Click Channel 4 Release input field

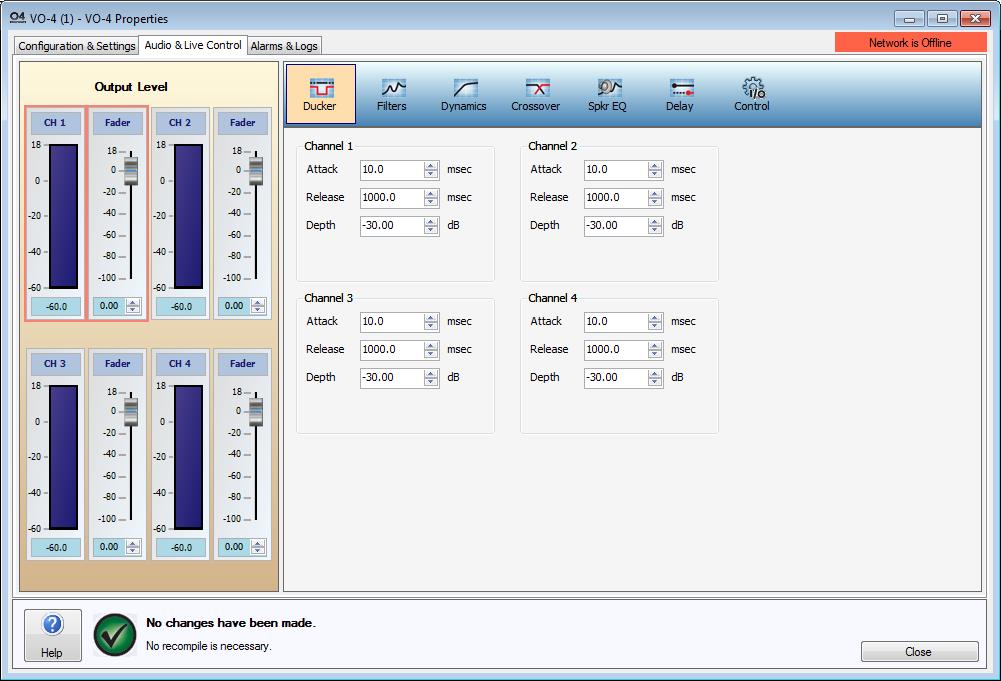coord(616,350)
